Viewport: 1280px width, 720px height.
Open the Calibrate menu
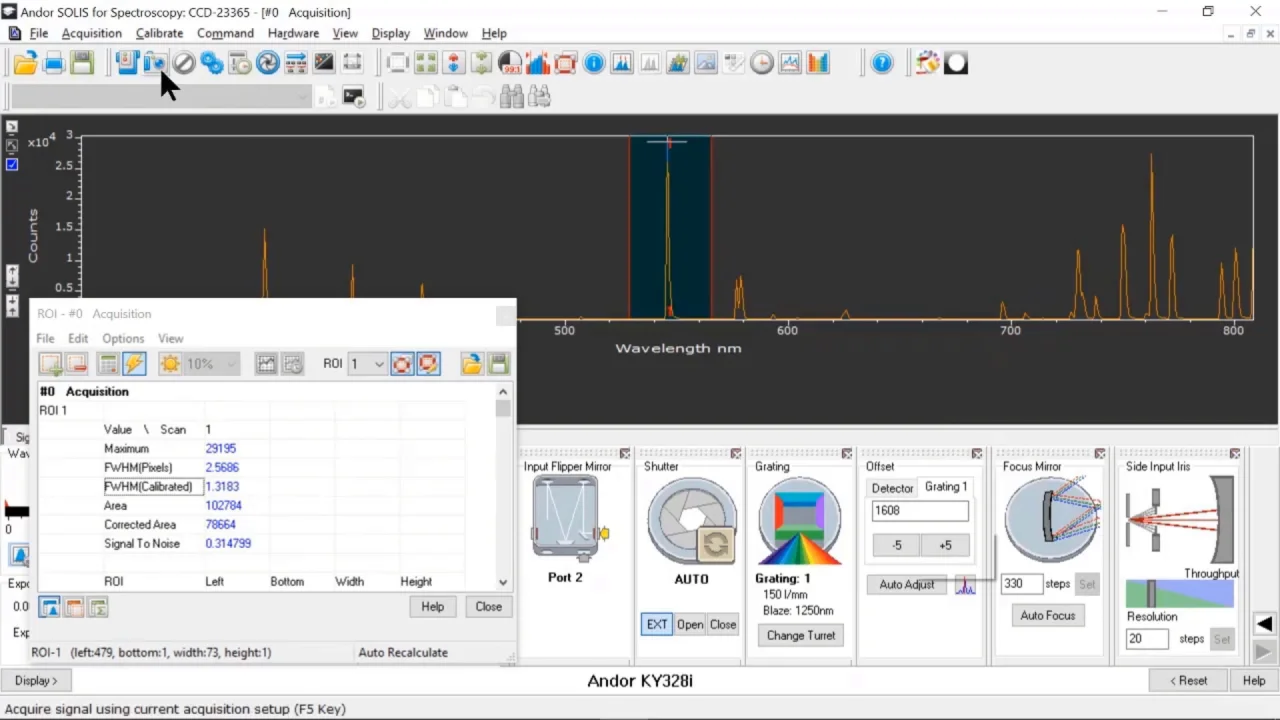pyautogui.click(x=159, y=33)
